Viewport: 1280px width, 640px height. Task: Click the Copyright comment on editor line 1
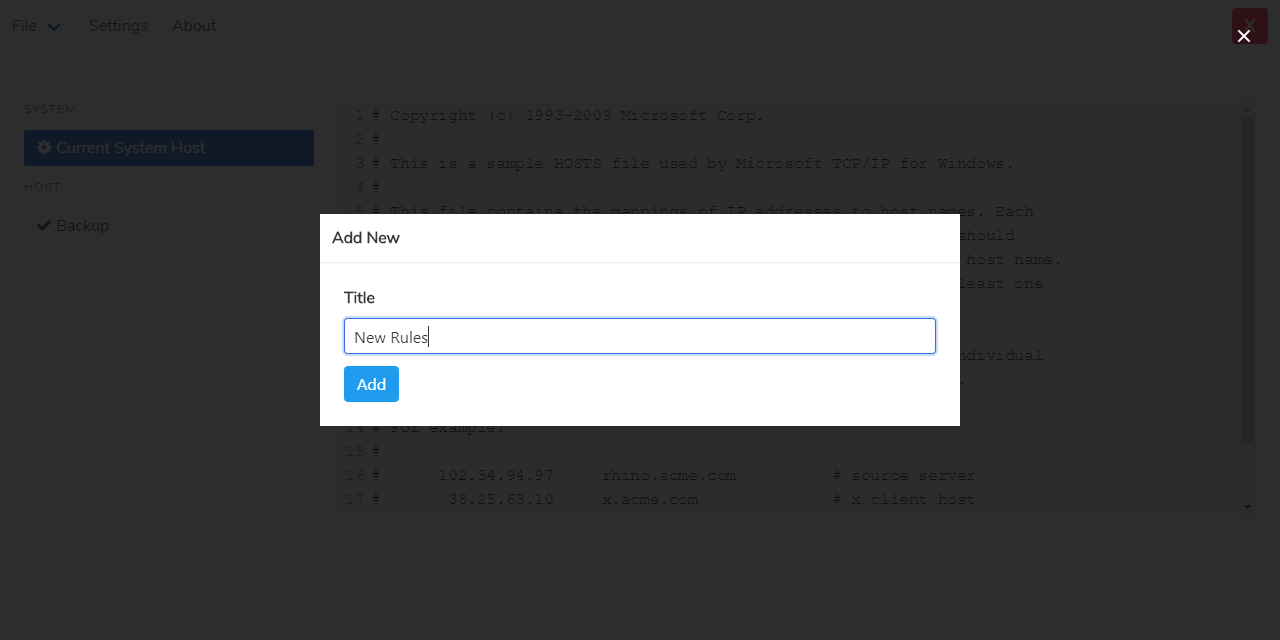click(577, 116)
